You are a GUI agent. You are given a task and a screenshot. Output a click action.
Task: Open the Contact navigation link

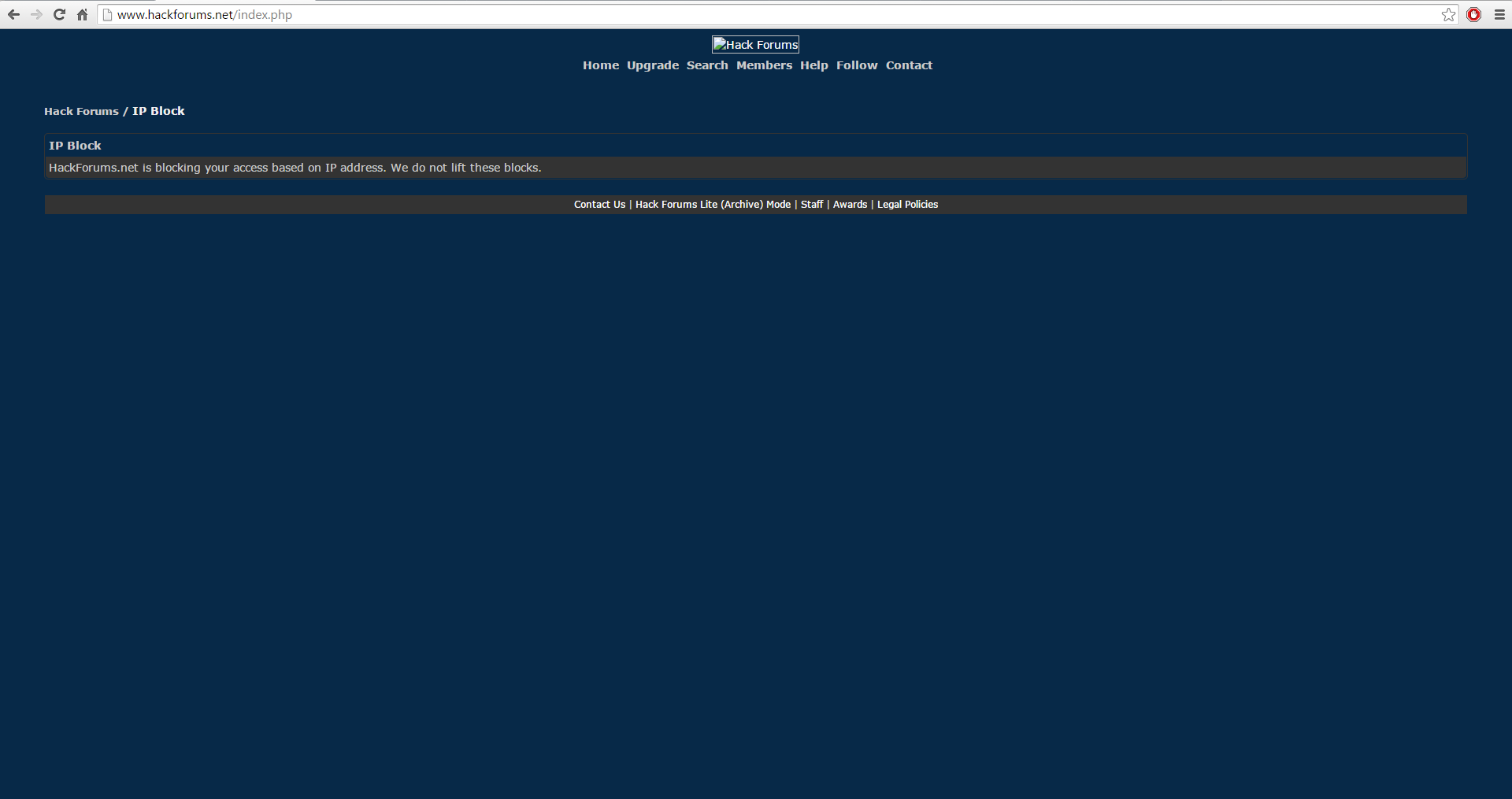pos(909,65)
